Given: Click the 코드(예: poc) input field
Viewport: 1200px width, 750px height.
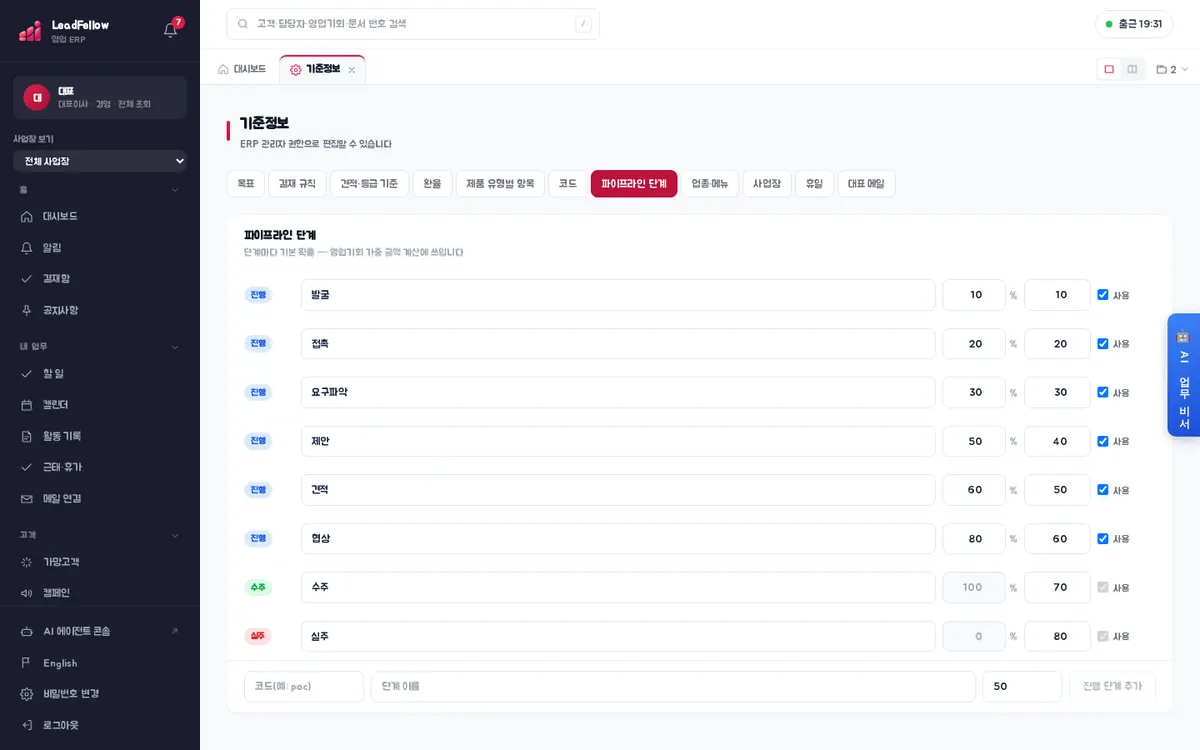Looking at the screenshot, I should [304, 687].
